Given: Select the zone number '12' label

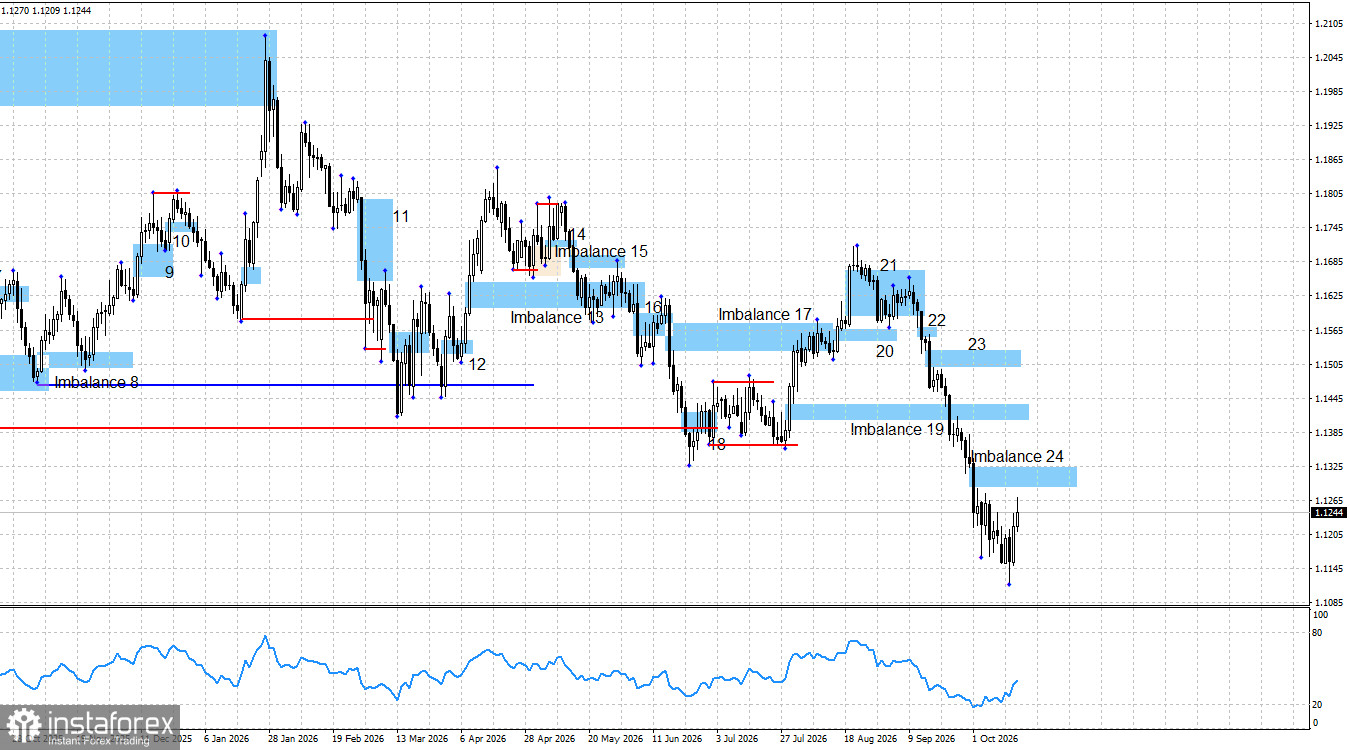Looking at the screenshot, I should [x=477, y=364].
